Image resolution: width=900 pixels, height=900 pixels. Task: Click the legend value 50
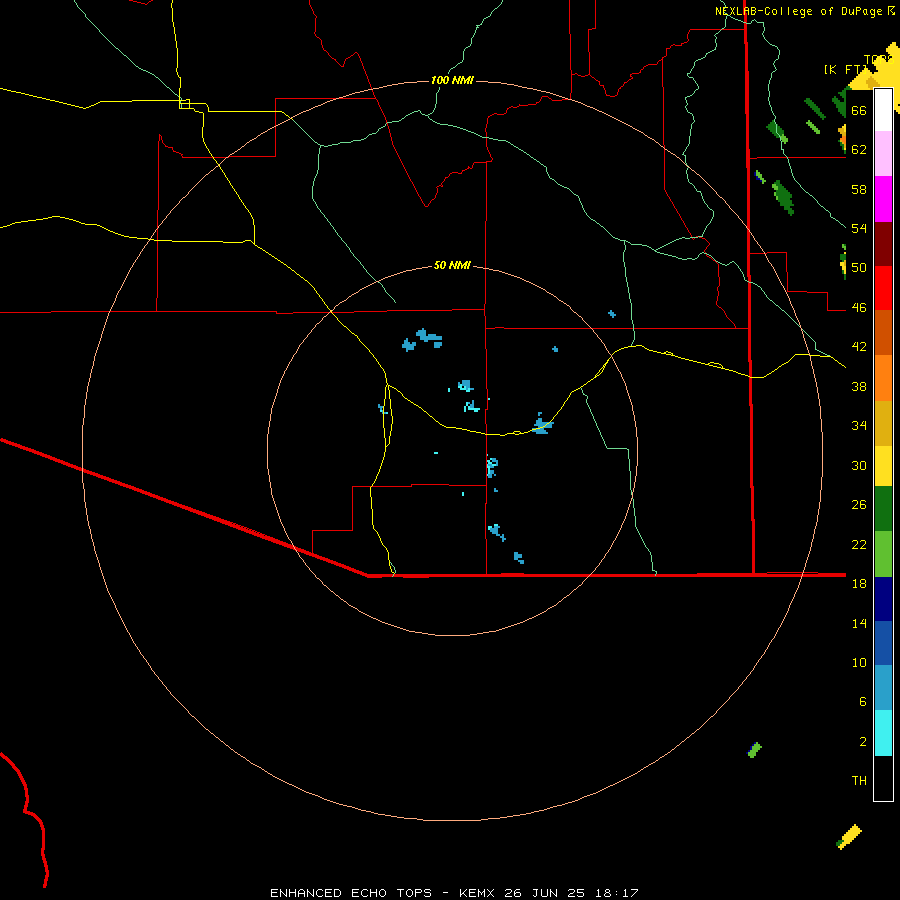coord(859,268)
